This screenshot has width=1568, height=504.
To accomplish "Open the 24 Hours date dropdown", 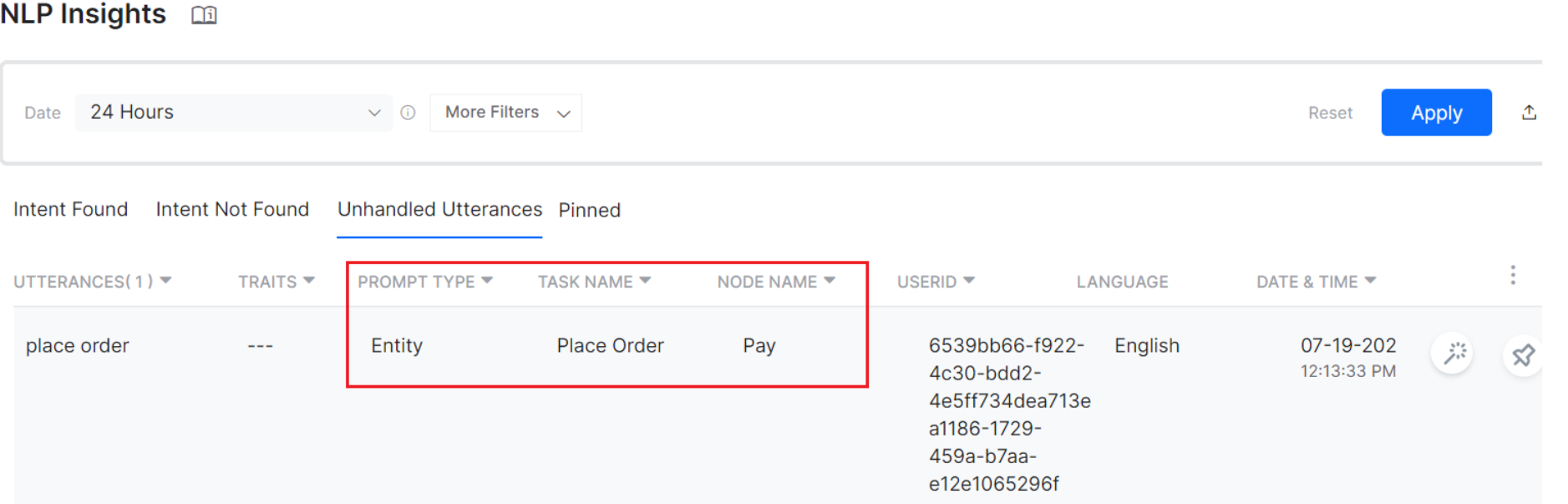I will (x=233, y=113).
